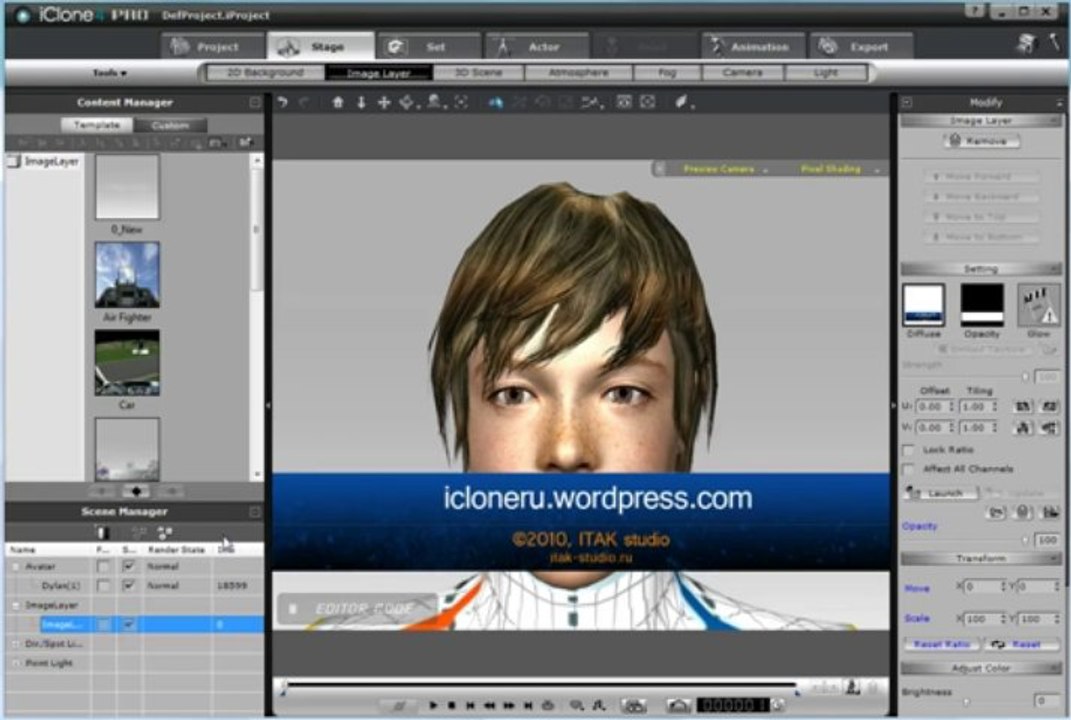Open the Tools dropdown menu
This screenshot has width=1071, height=720.
110,73
